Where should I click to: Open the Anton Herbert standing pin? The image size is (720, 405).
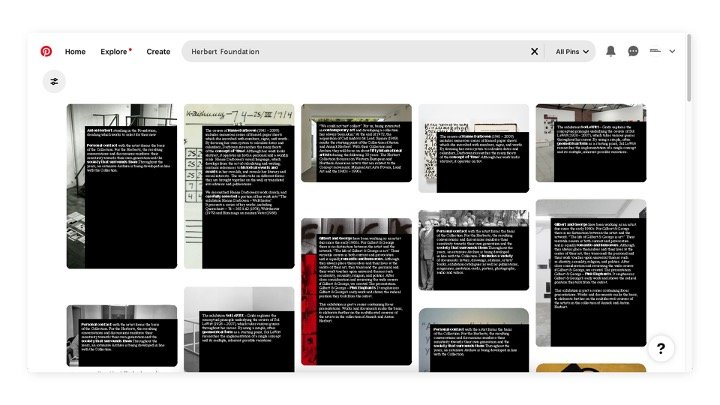122,186
